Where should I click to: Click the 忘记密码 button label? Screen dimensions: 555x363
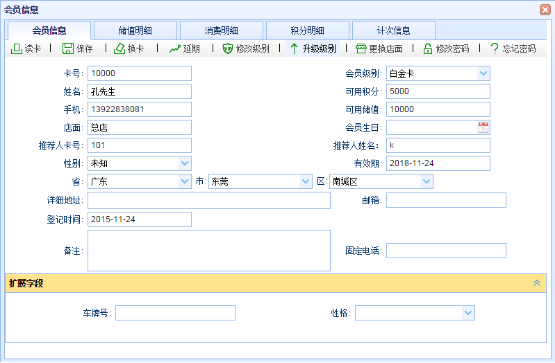pyautogui.click(x=519, y=49)
